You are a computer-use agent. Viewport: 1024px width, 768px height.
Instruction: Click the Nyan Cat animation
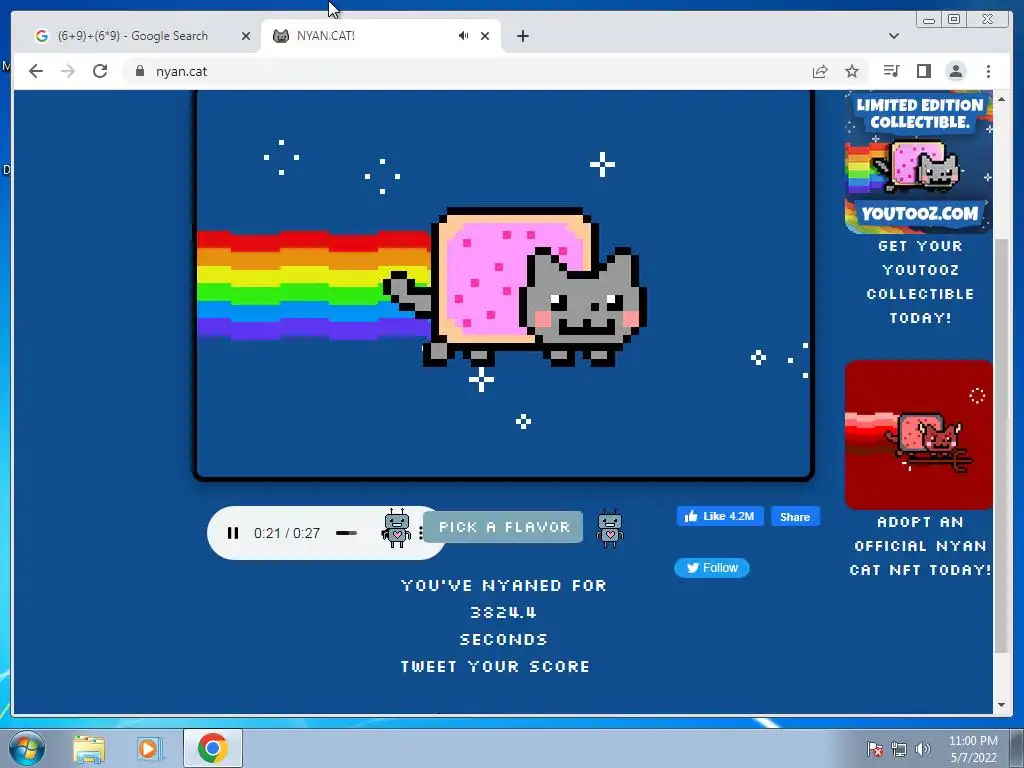504,285
